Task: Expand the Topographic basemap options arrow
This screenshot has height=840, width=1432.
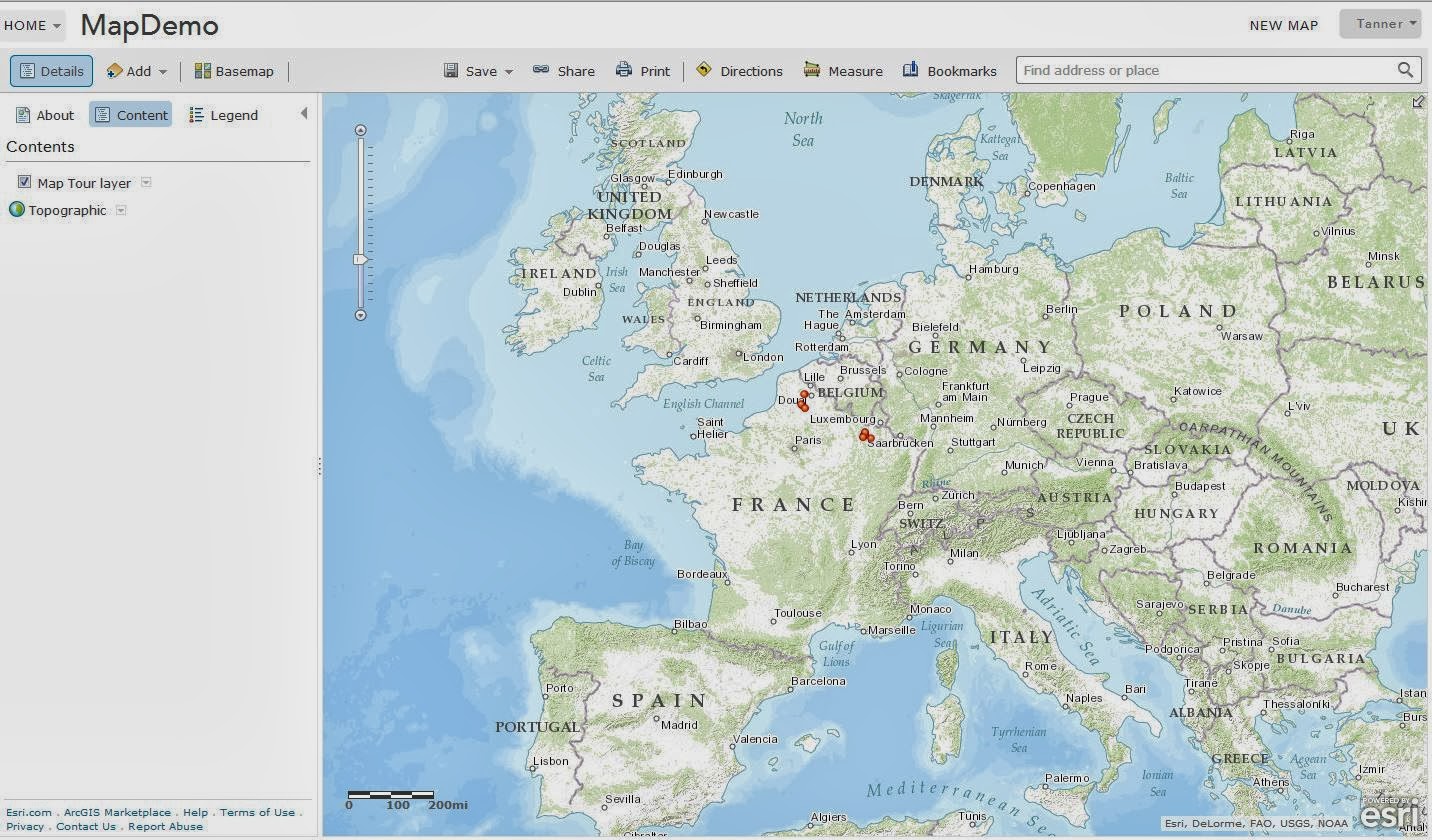Action: tap(121, 210)
